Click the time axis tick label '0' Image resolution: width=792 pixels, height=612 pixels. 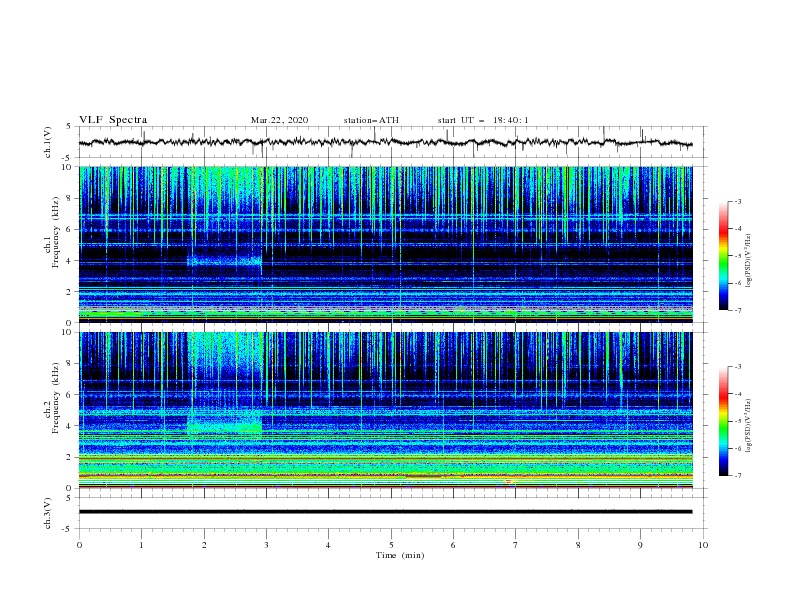[x=79, y=545]
